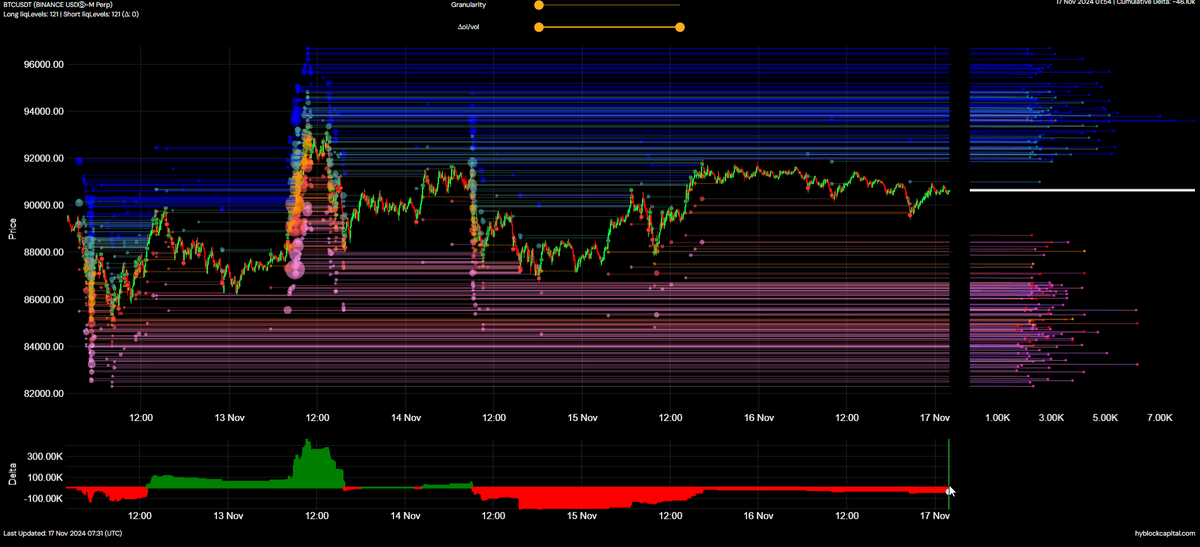This screenshot has height=547, width=1200.
Task: Click the left handle of Δoi/vol slider
Action: [x=539, y=27]
